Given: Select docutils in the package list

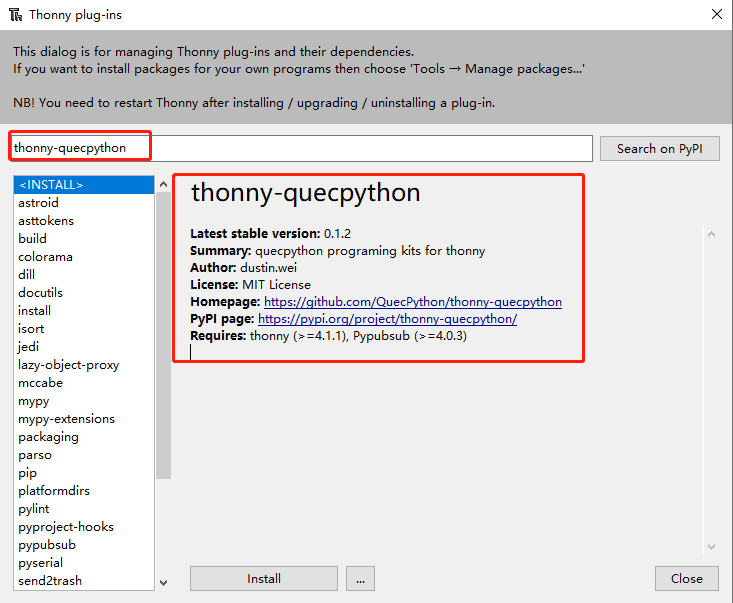Looking at the screenshot, I should 84,293.
